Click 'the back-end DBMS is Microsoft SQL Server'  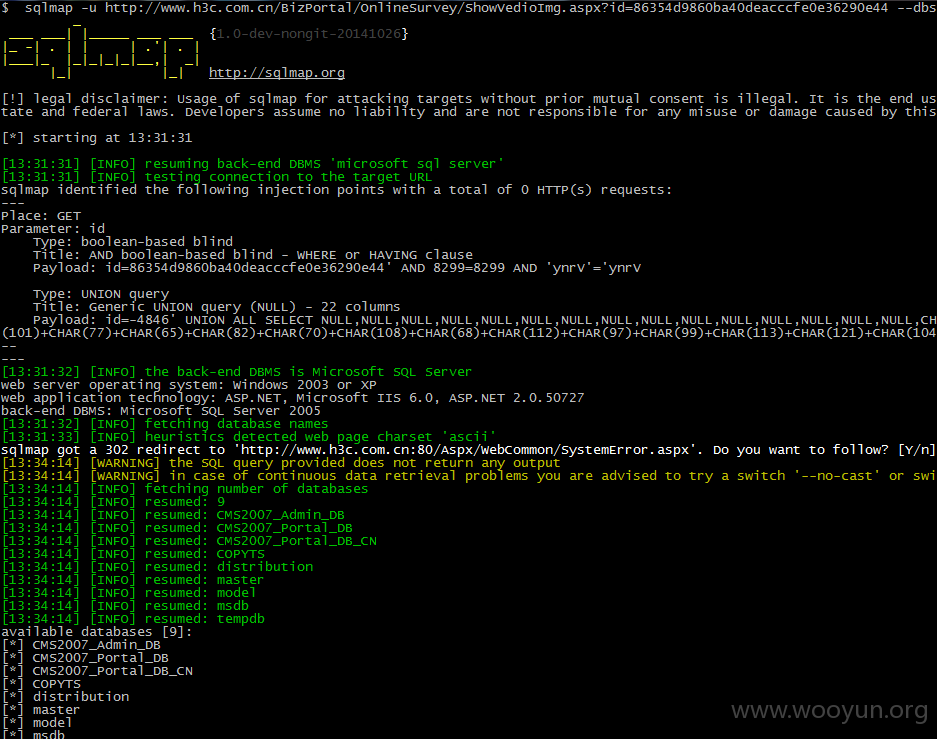pyautogui.click(x=237, y=372)
